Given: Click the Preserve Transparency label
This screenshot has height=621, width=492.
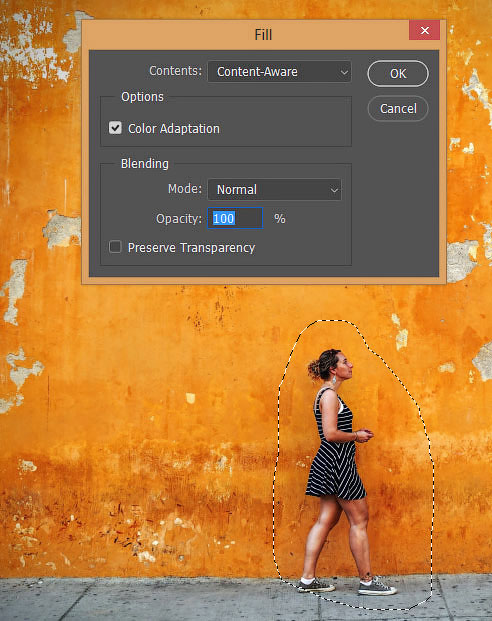Looking at the screenshot, I should [x=191, y=248].
